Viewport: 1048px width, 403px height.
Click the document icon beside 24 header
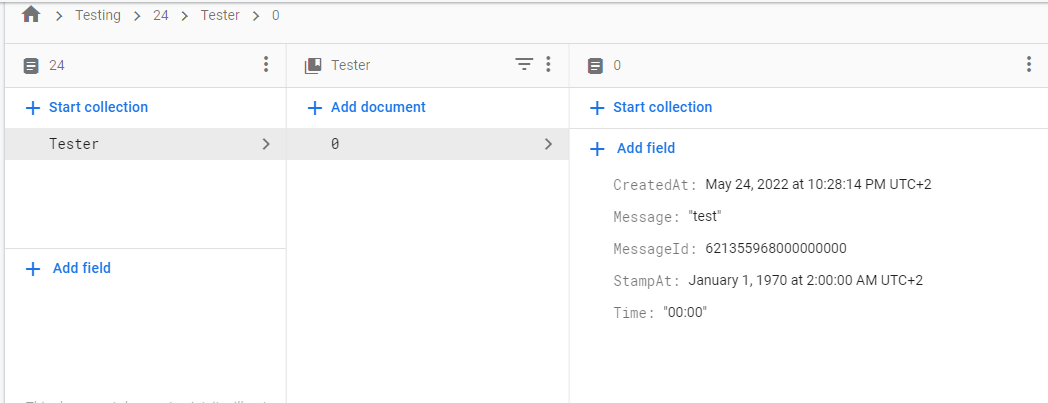pyautogui.click(x=31, y=66)
